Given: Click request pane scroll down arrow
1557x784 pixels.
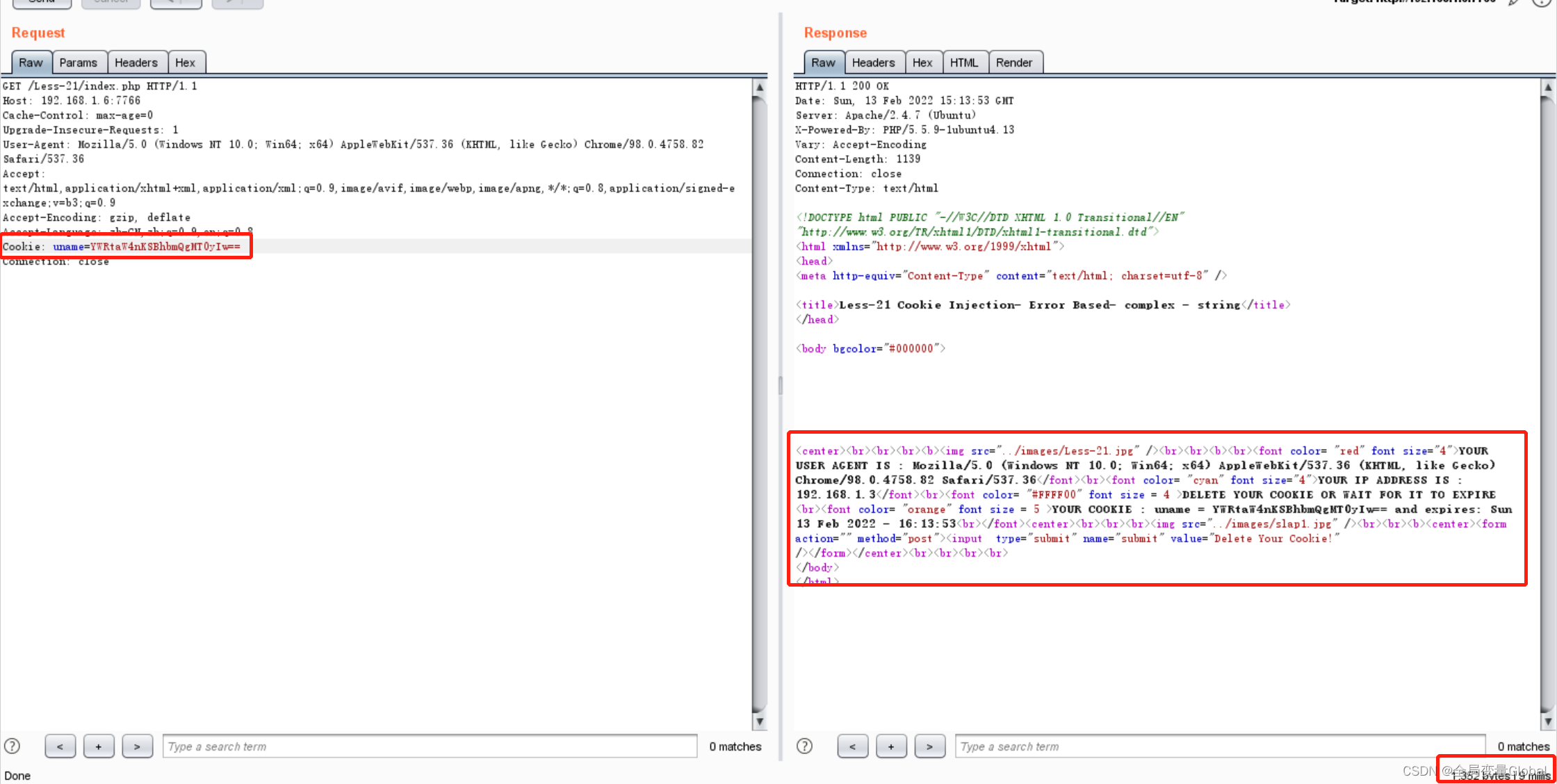Looking at the screenshot, I should [760, 721].
